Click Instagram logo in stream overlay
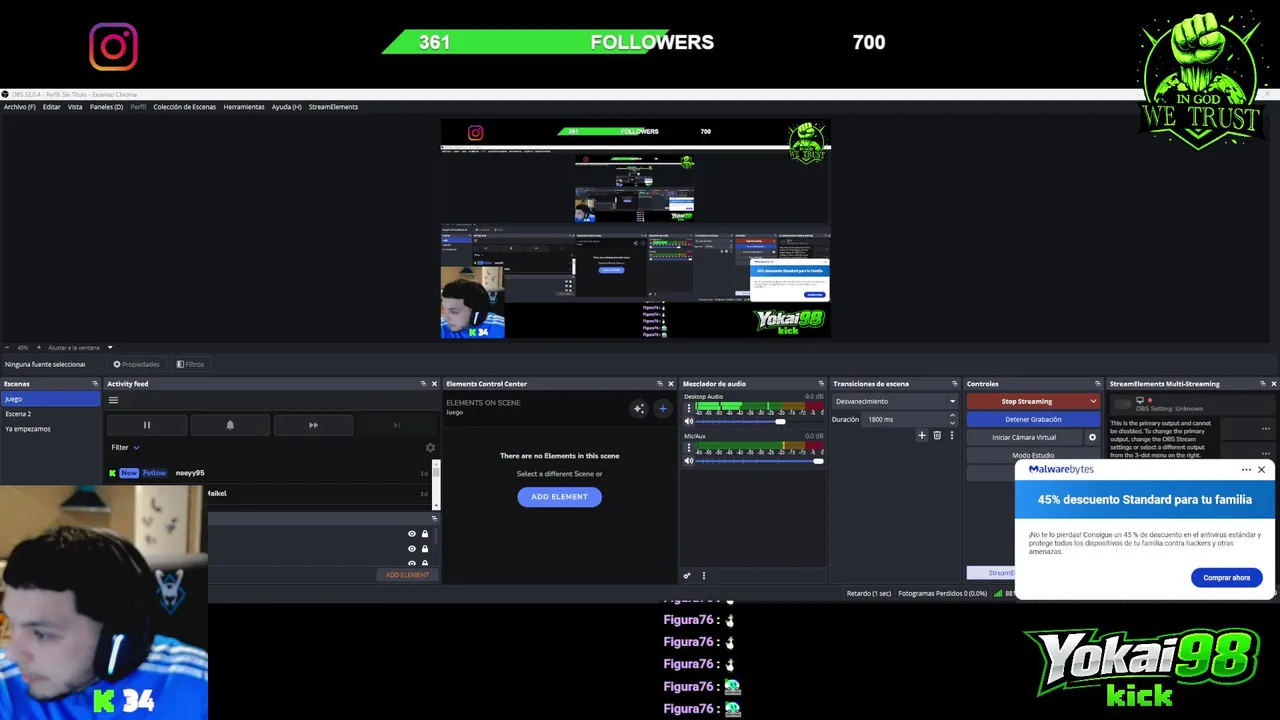This screenshot has height=720, width=1280. point(113,46)
